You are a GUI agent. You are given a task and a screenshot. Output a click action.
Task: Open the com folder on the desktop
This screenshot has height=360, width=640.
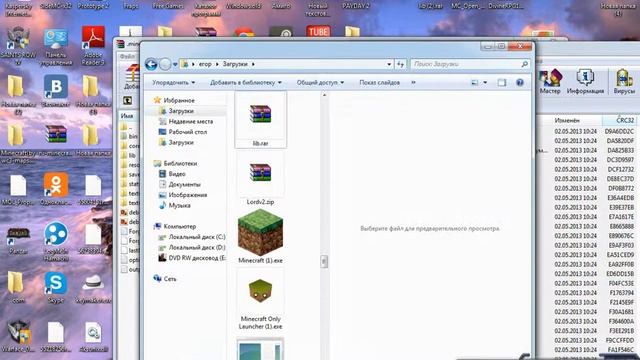point(16,287)
